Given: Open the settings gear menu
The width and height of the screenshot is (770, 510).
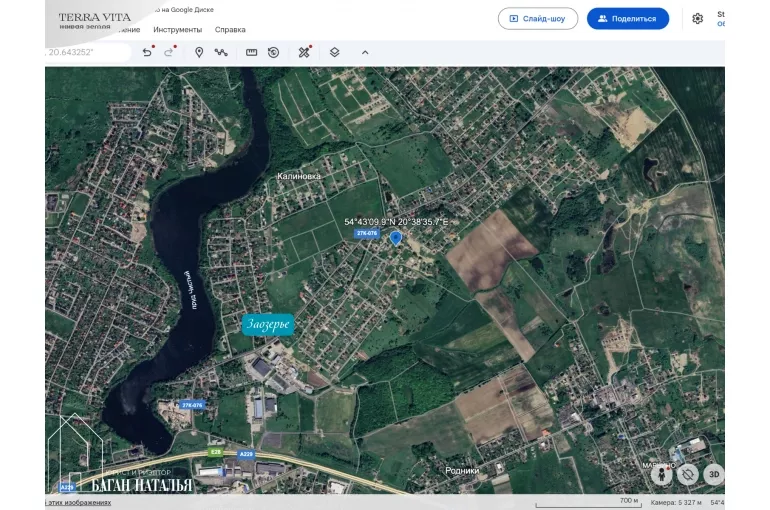Looking at the screenshot, I should (697, 18).
